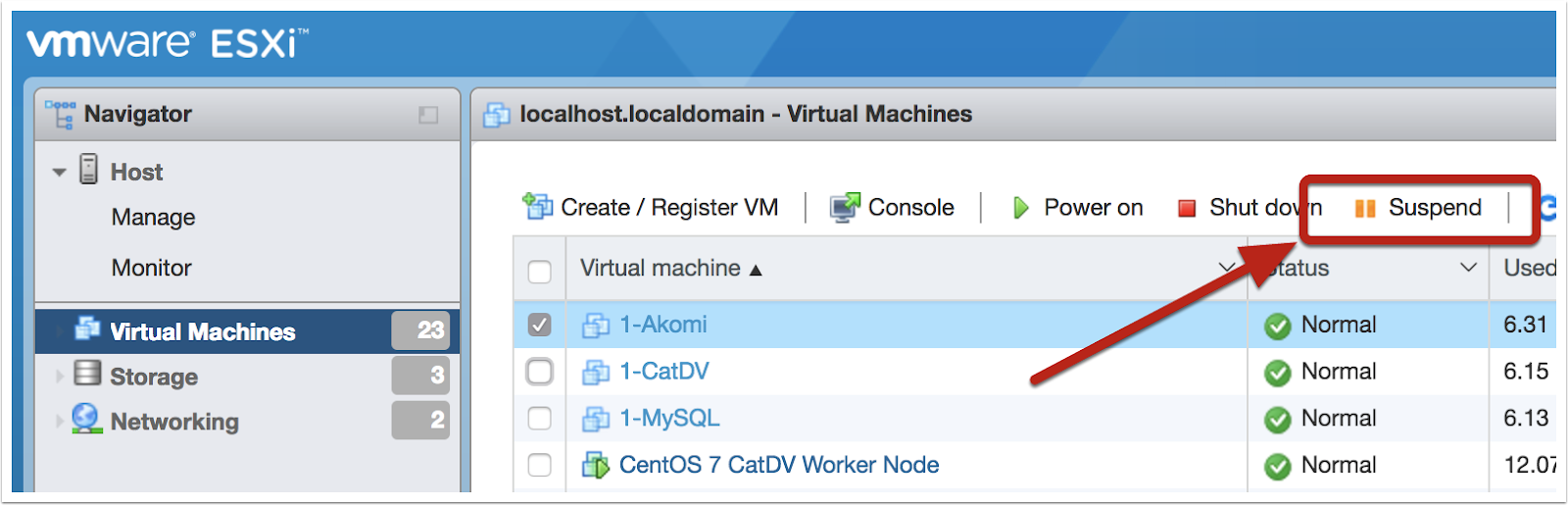Open Manage under Host
This screenshot has height=505, width=1568.
(153, 217)
